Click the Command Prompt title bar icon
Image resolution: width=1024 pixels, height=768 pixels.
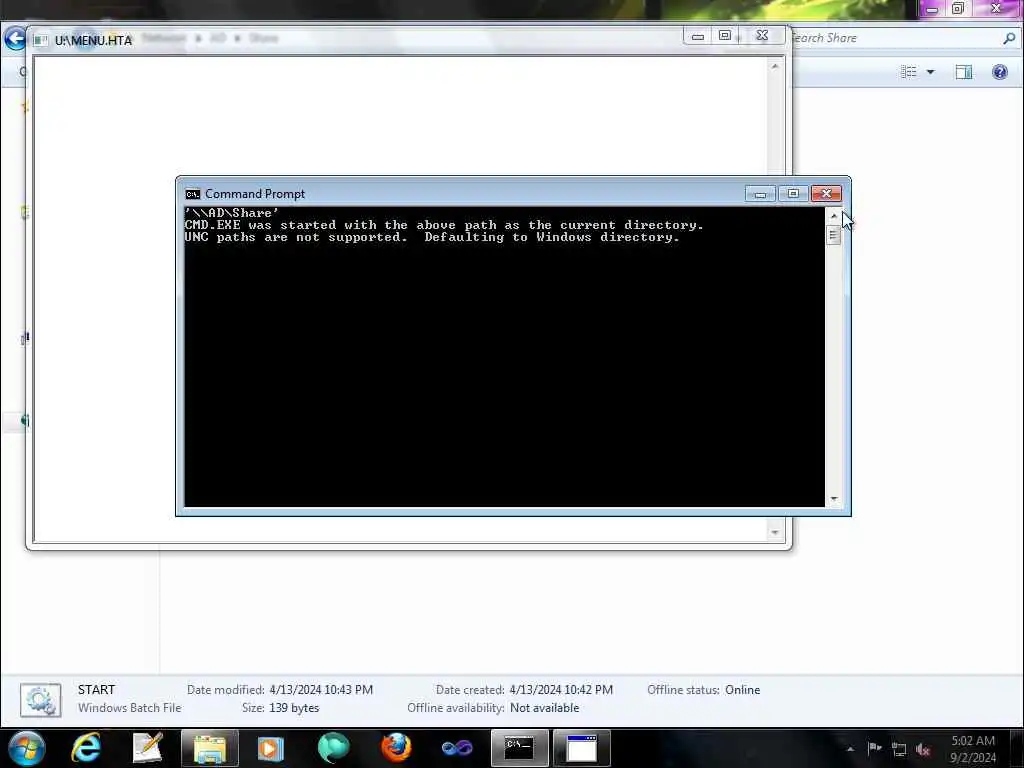pos(193,194)
